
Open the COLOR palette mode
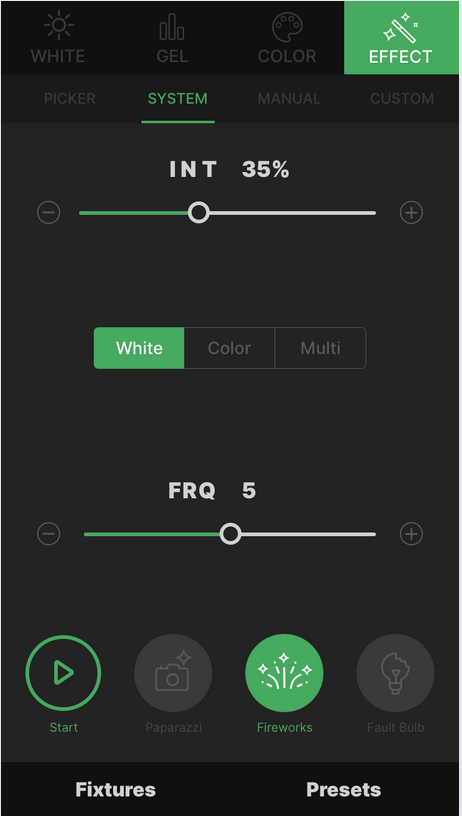[x=287, y=37]
